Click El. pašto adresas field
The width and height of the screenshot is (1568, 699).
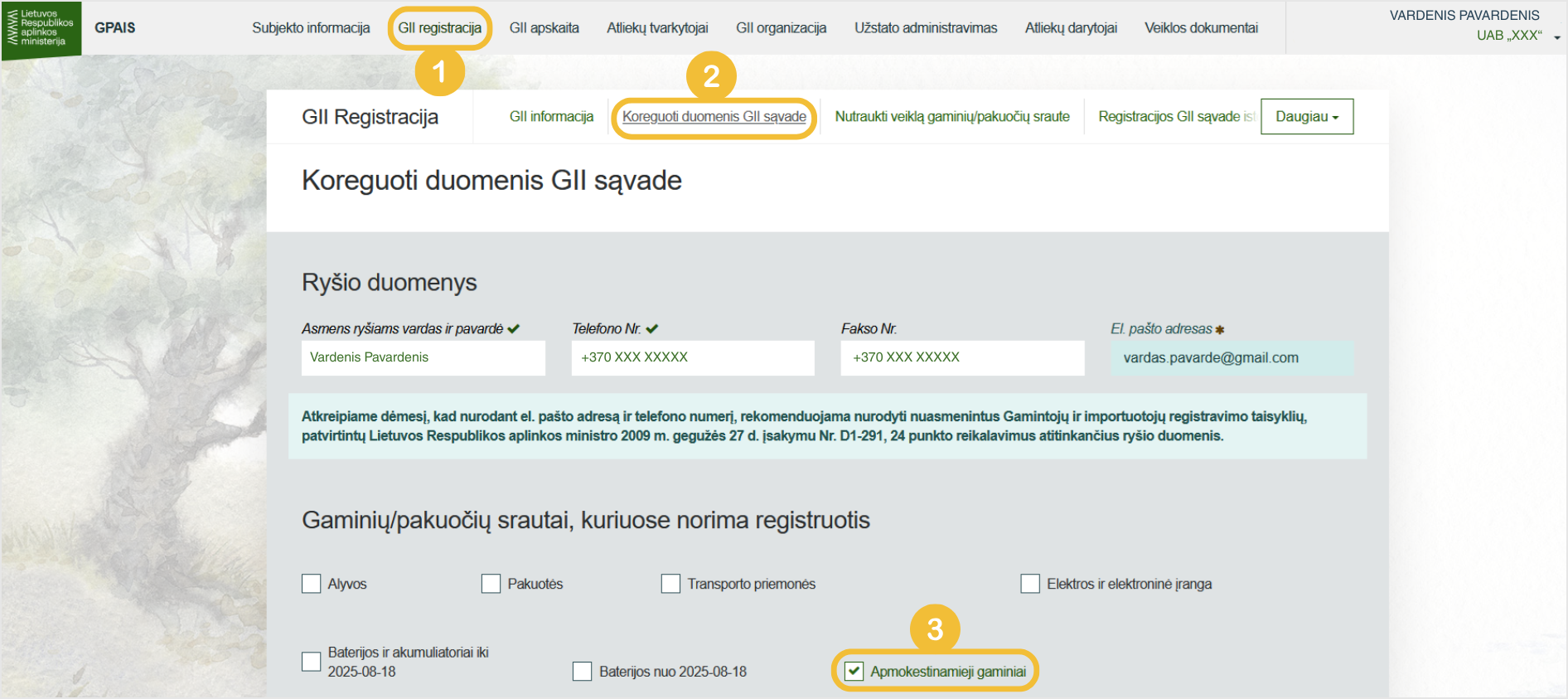coord(1232,358)
